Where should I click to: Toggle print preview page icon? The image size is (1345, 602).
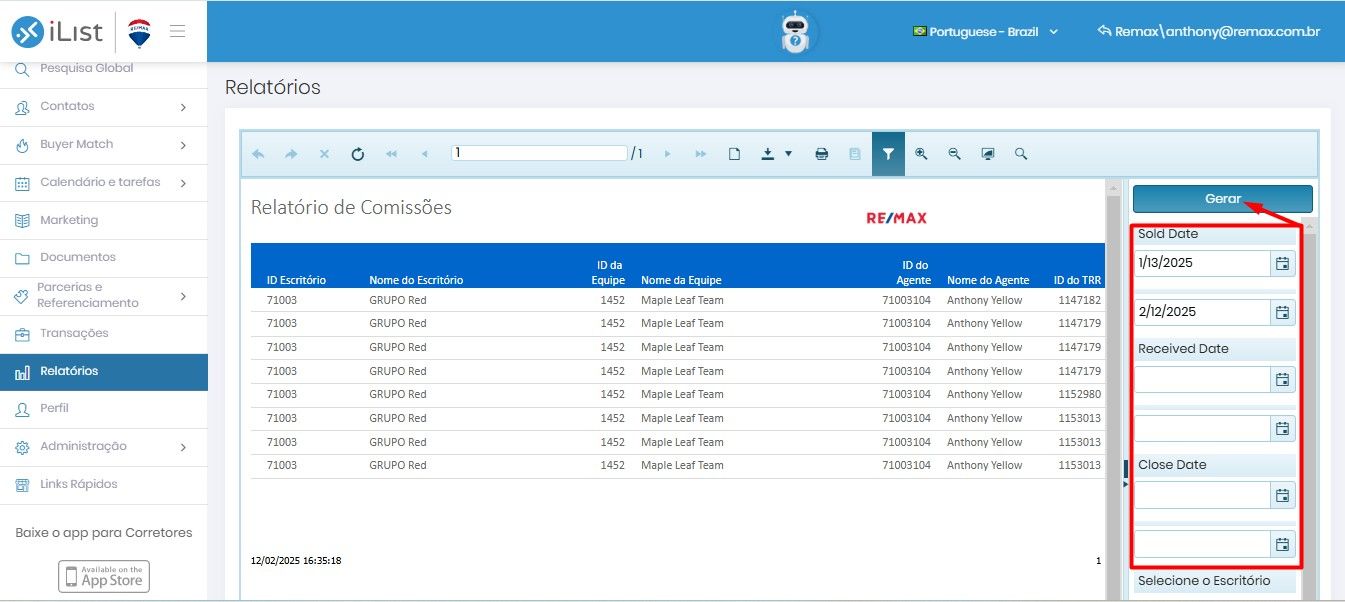point(734,154)
